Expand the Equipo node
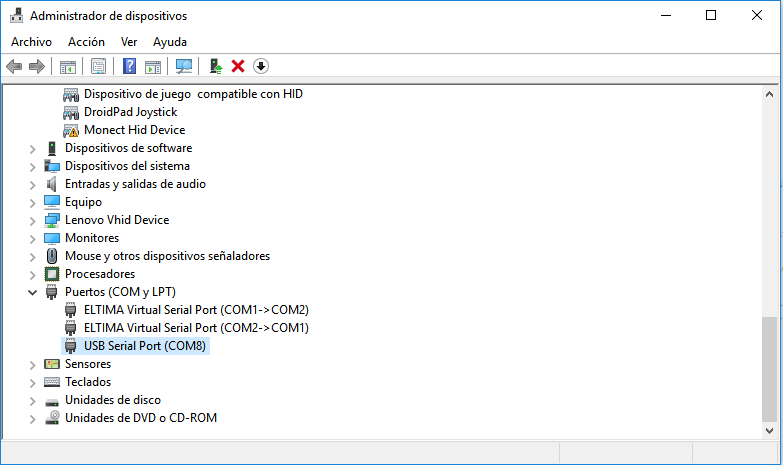783x465 pixels. pos(32,203)
